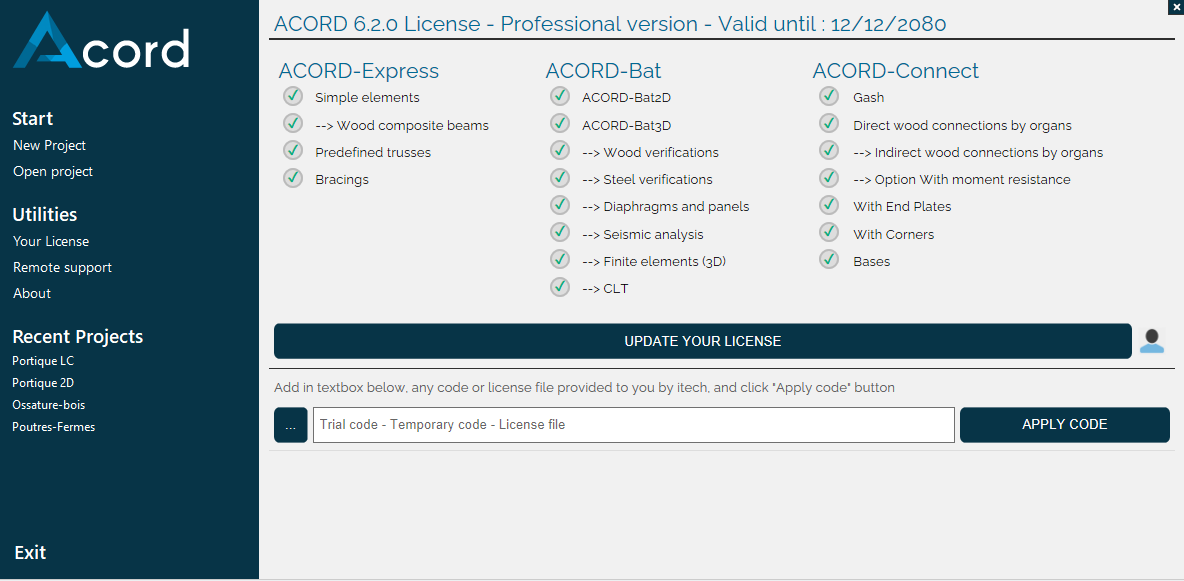Toggle the check beside With End Plates
The height and width of the screenshot is (581, 1184).
pos(828,204)
